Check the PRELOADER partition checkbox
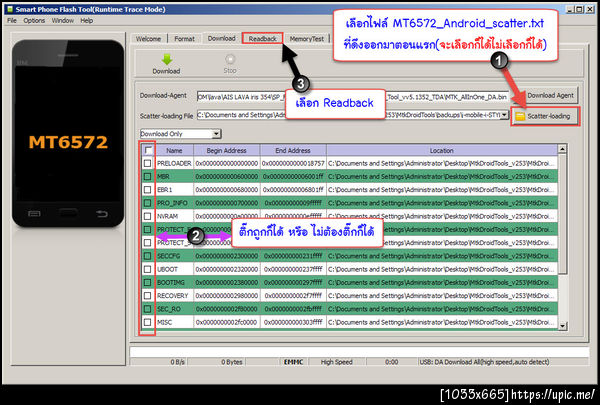The height and width of the screenshot is (405, 600). pyautogui.click(x=147, y=163)
